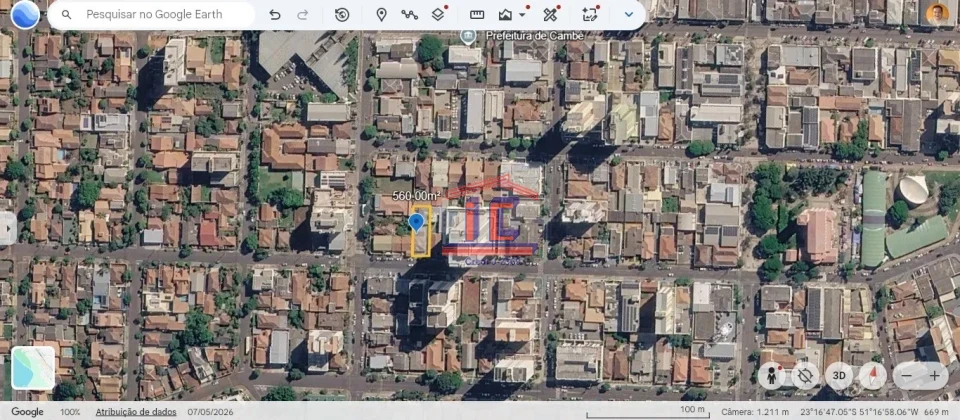Screen dimensions: 960x420
Task: Toggle rotation lock icon
Action: (804, 375)
